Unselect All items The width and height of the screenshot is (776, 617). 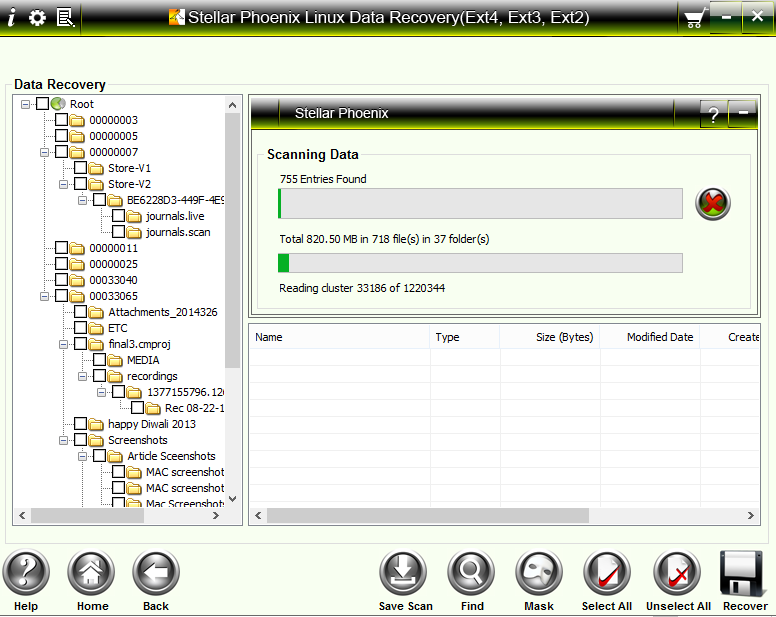[x=677, y=572]
